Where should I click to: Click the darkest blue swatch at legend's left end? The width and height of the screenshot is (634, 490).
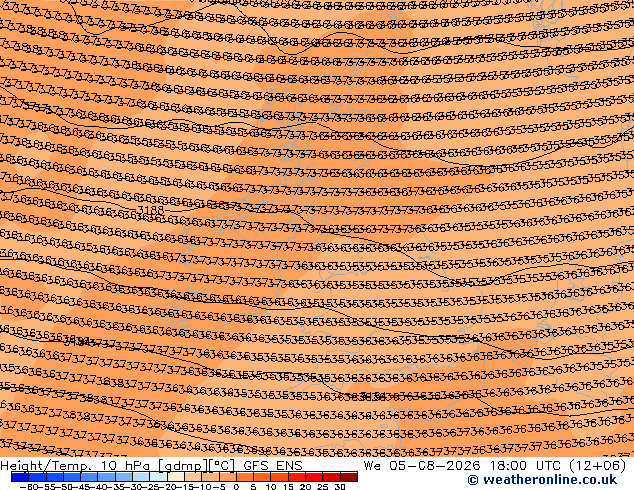pyautogui.click(x=20, y=477)
